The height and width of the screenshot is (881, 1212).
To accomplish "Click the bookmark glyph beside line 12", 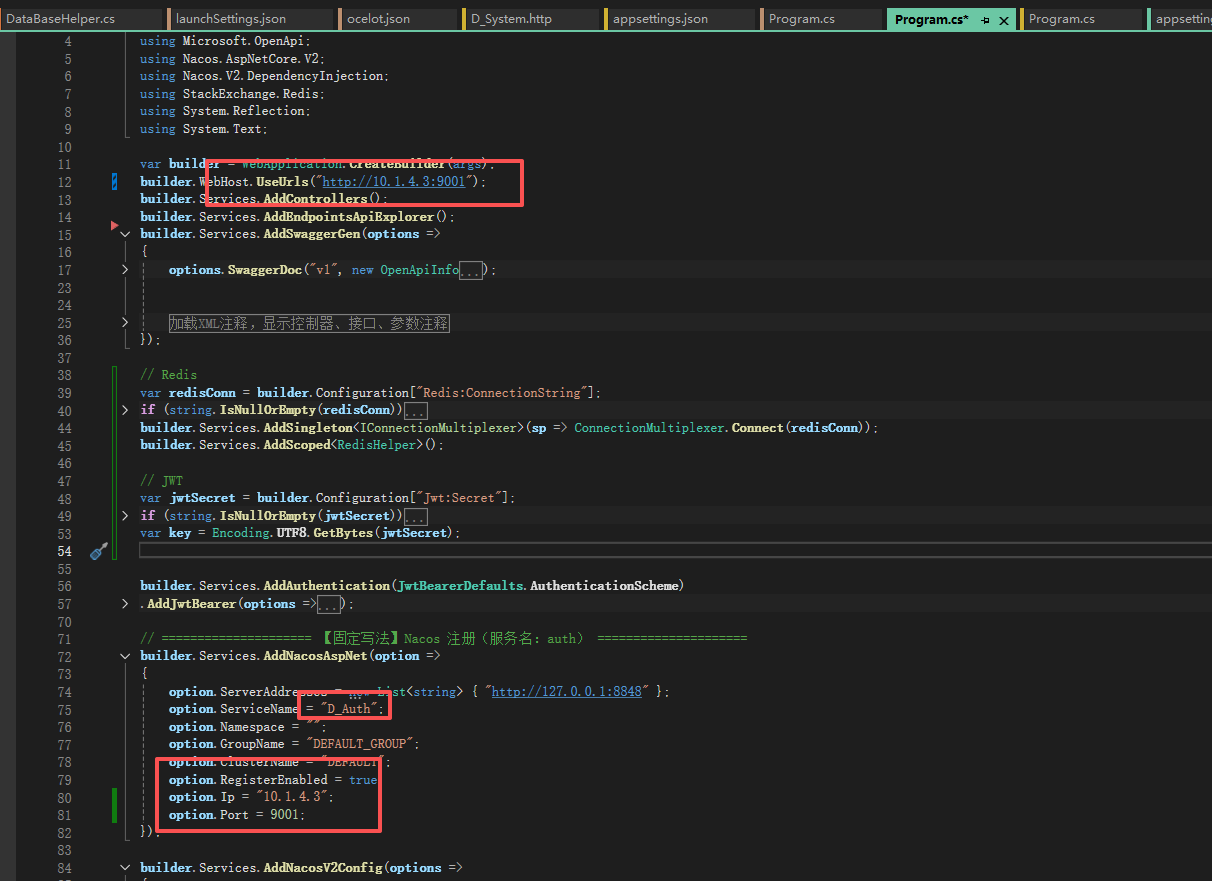I will pos(114,182).
